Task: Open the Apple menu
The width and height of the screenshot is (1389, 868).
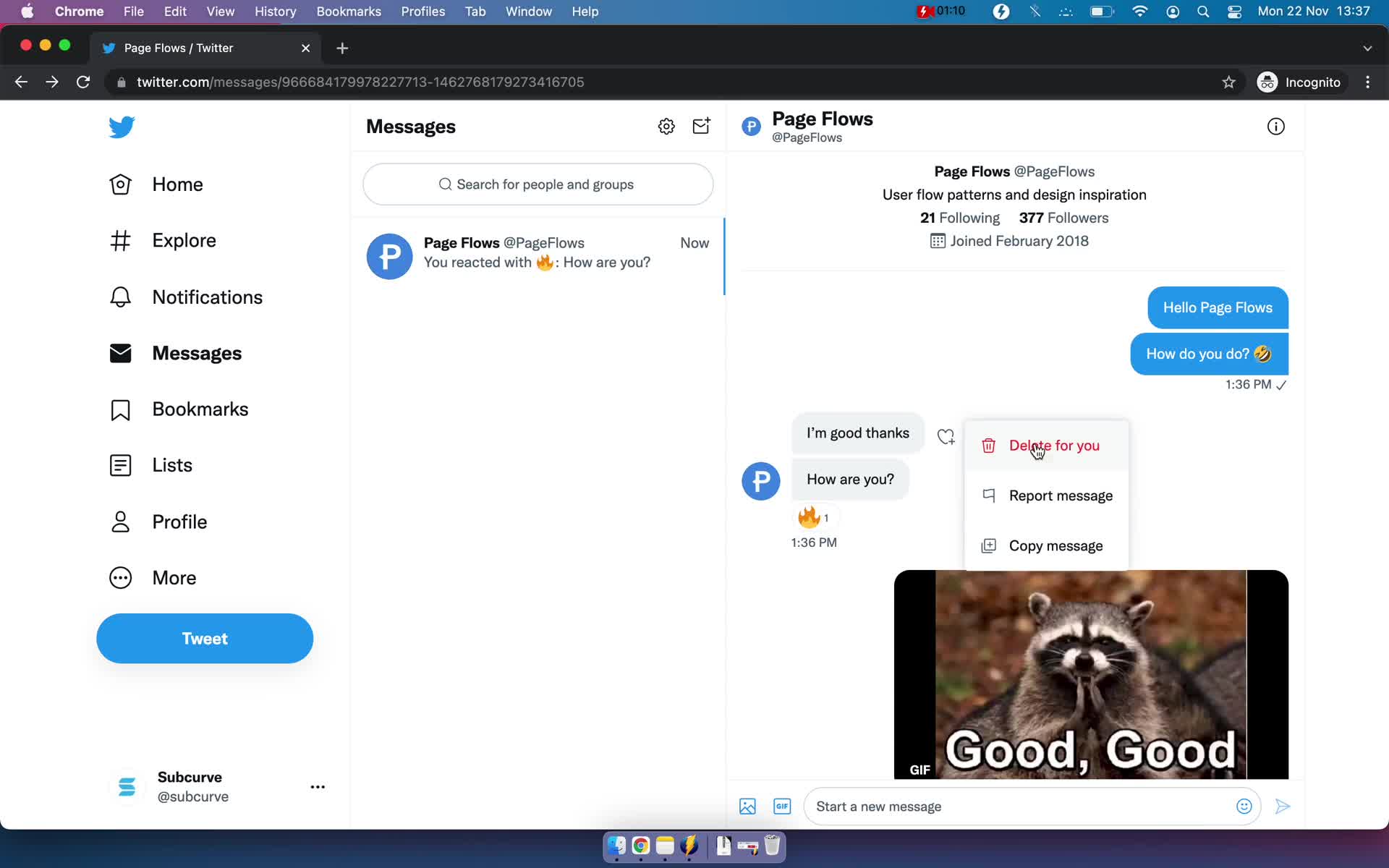Action: (27, 12)
